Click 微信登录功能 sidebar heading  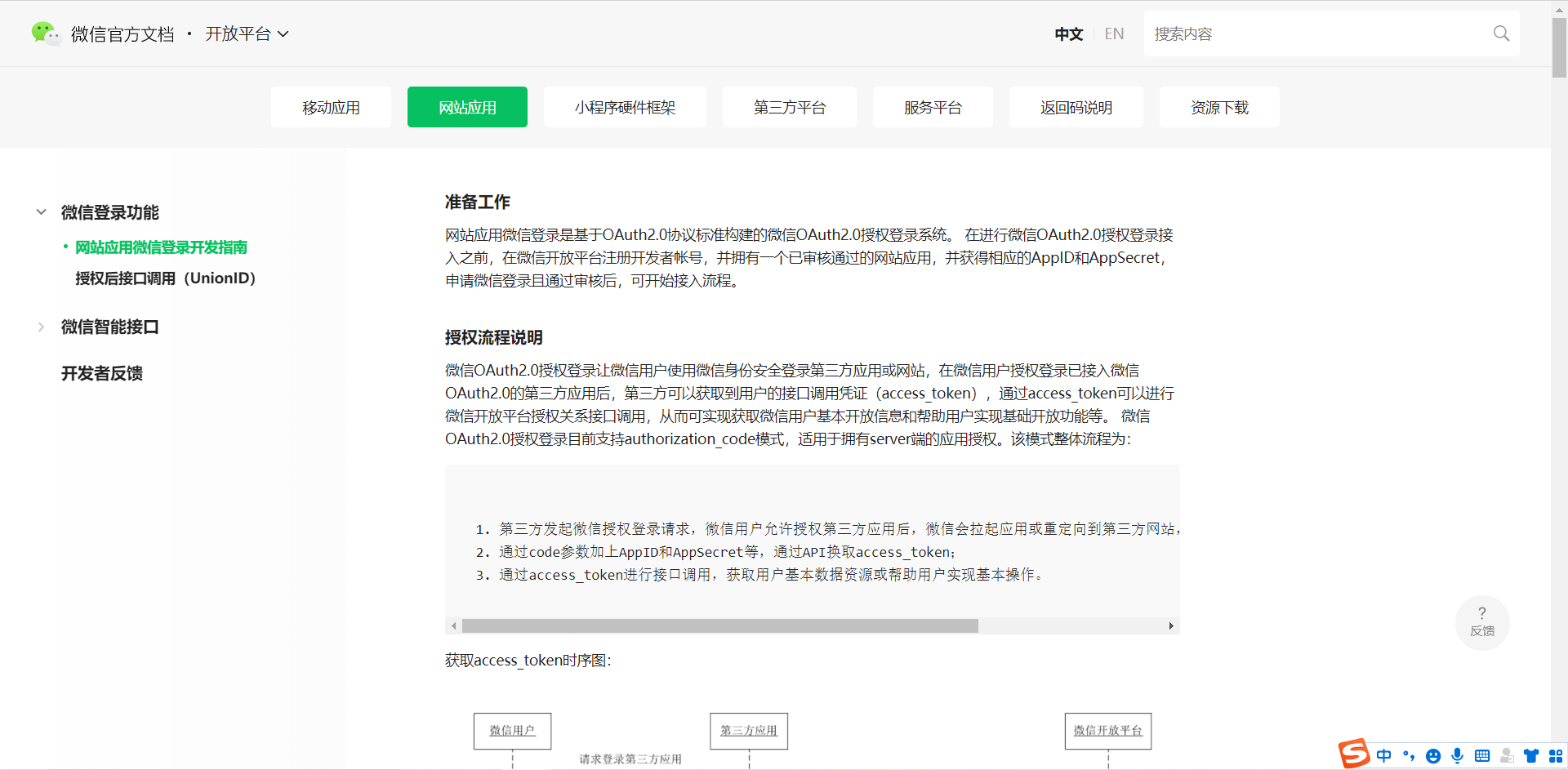pos(110,212)
